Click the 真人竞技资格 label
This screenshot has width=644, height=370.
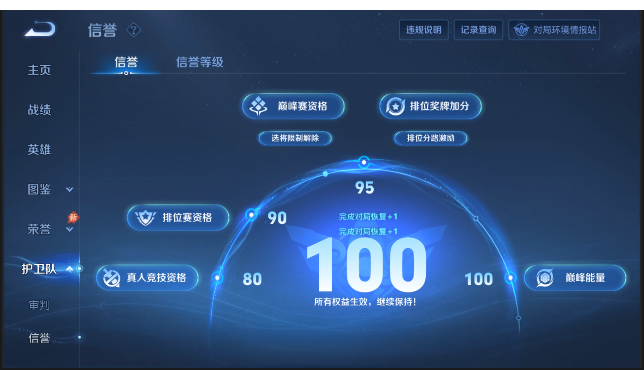pyautogui.click(x=156, y=278)
